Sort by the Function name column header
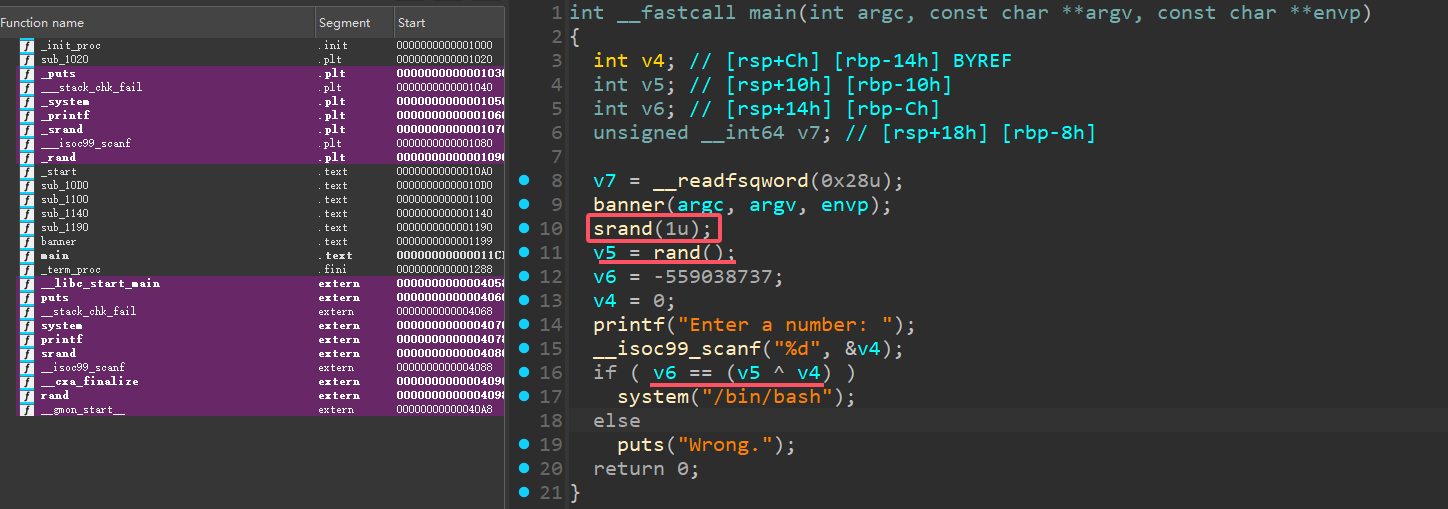 [x=42, y=23]
